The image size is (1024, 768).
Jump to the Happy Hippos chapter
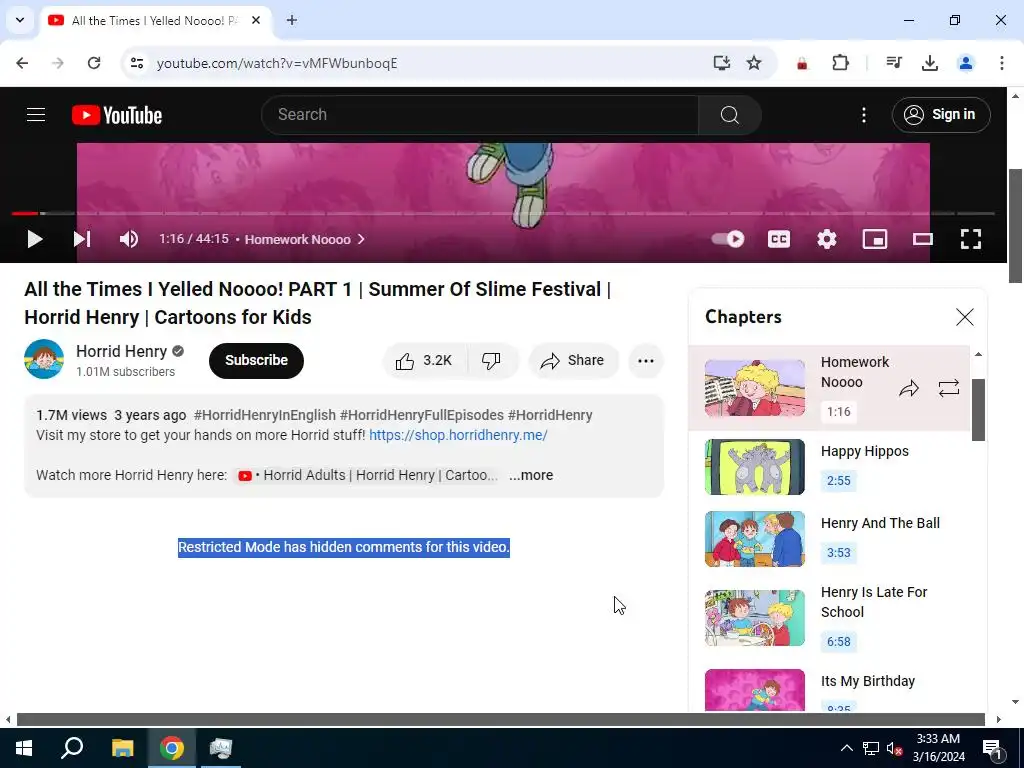829,467
